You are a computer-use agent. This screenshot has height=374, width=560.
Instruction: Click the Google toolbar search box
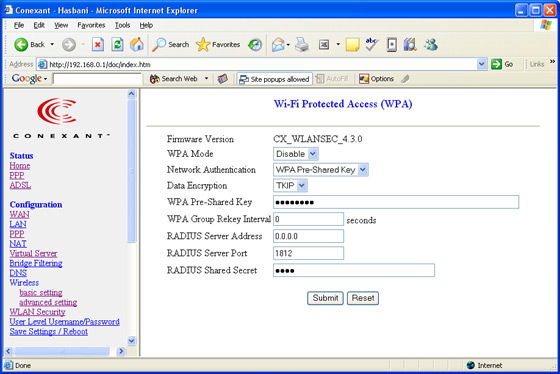click(x=97, y=79)
